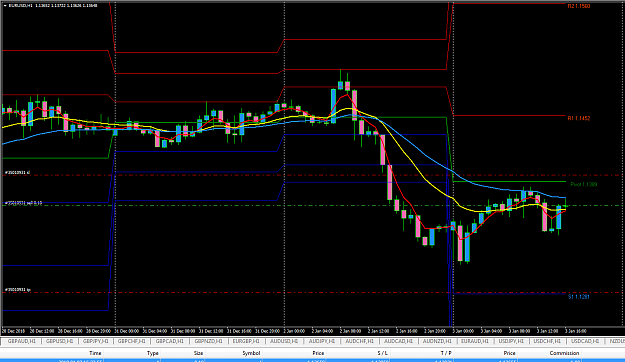Image resolution: width=625 pixels, height=362 pixels.
Task: Switch to the GBPAUD,H1 chart tab
Action: point(22,341)
